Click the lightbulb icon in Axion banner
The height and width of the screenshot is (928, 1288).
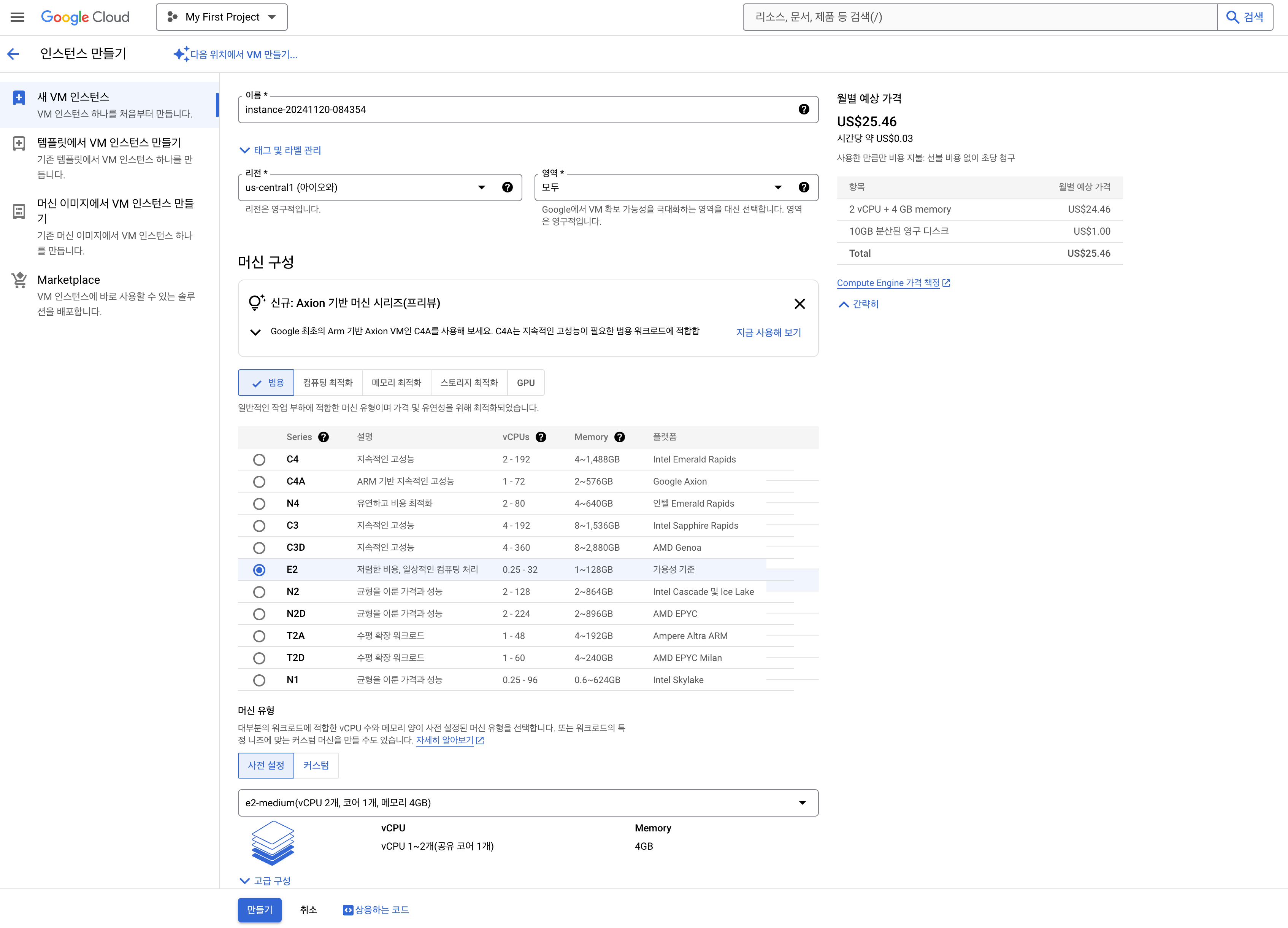pyautogui.click(x=257, y=302)
